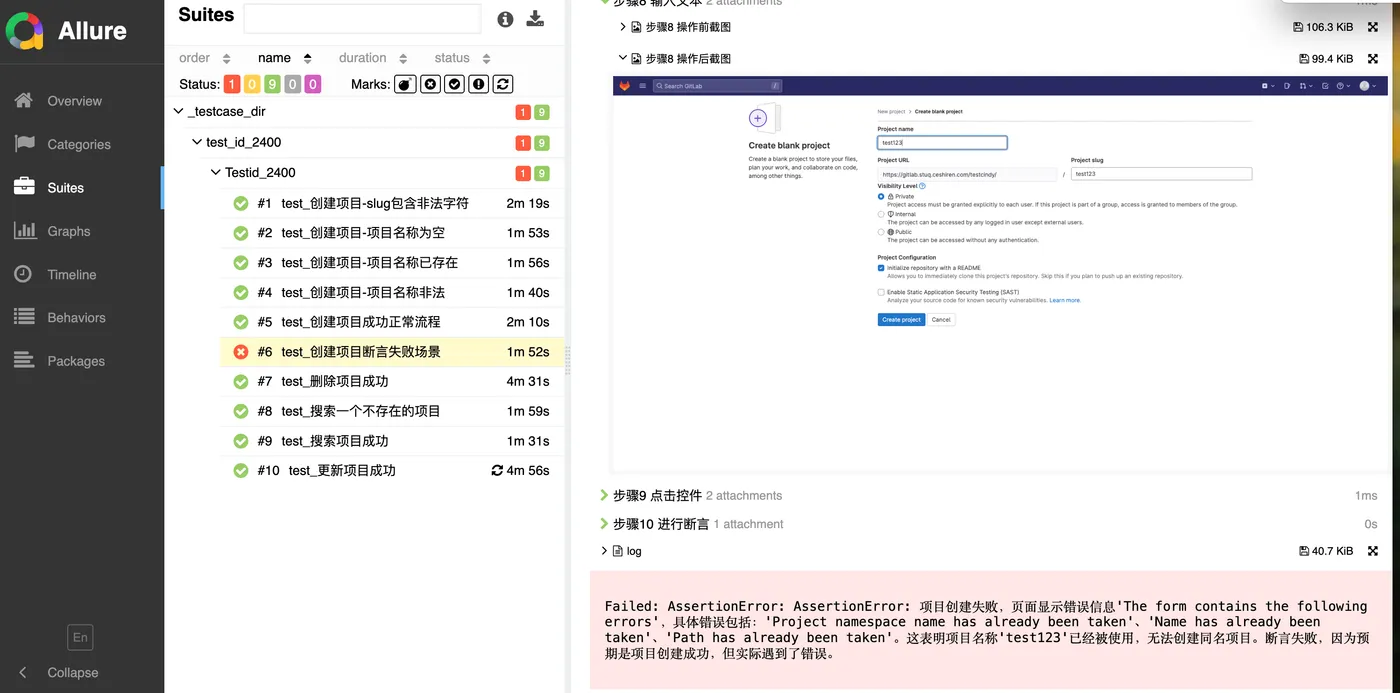Click the GitLab screenshot attachment image
The image size is (1400, 693).
[x=1000, y=273]
